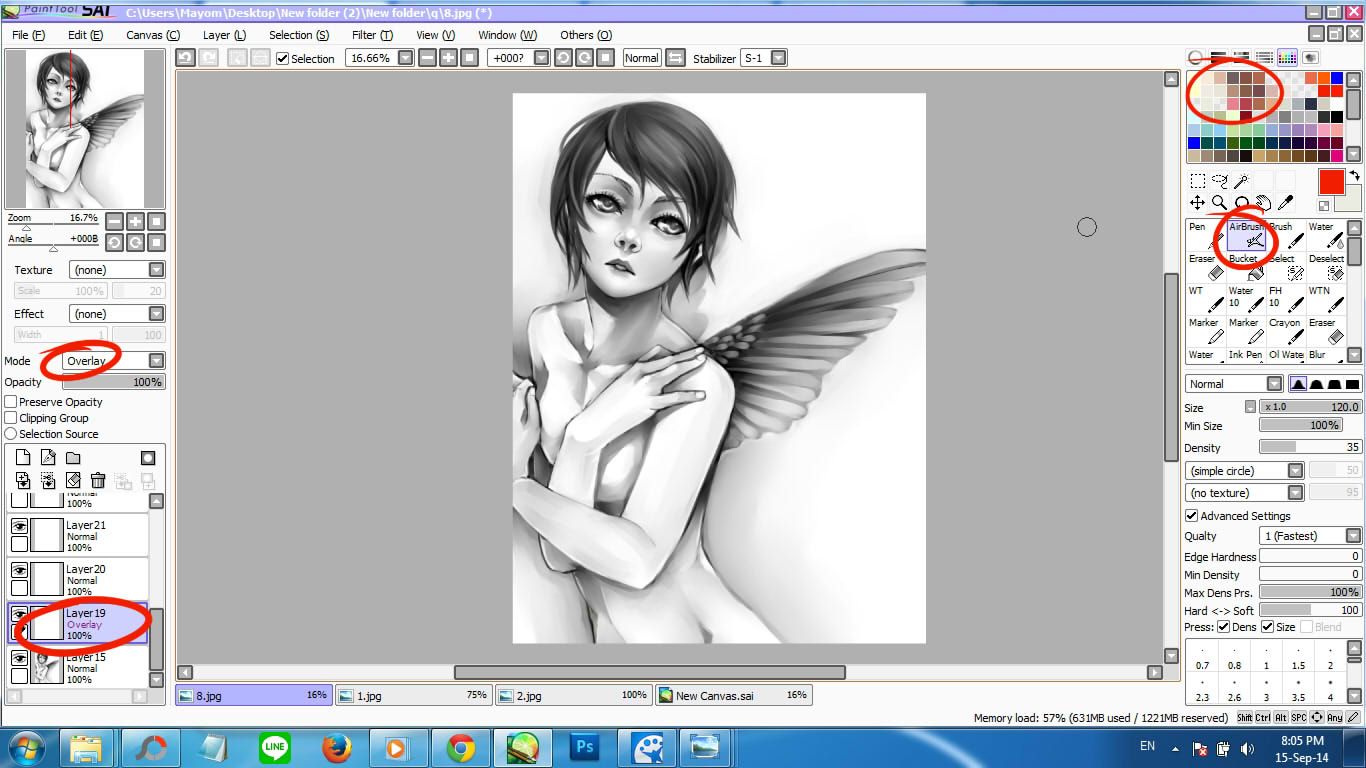Open the Canvas menu
The width and height of the screenshot is (1366, 768).
pos(153,35)
